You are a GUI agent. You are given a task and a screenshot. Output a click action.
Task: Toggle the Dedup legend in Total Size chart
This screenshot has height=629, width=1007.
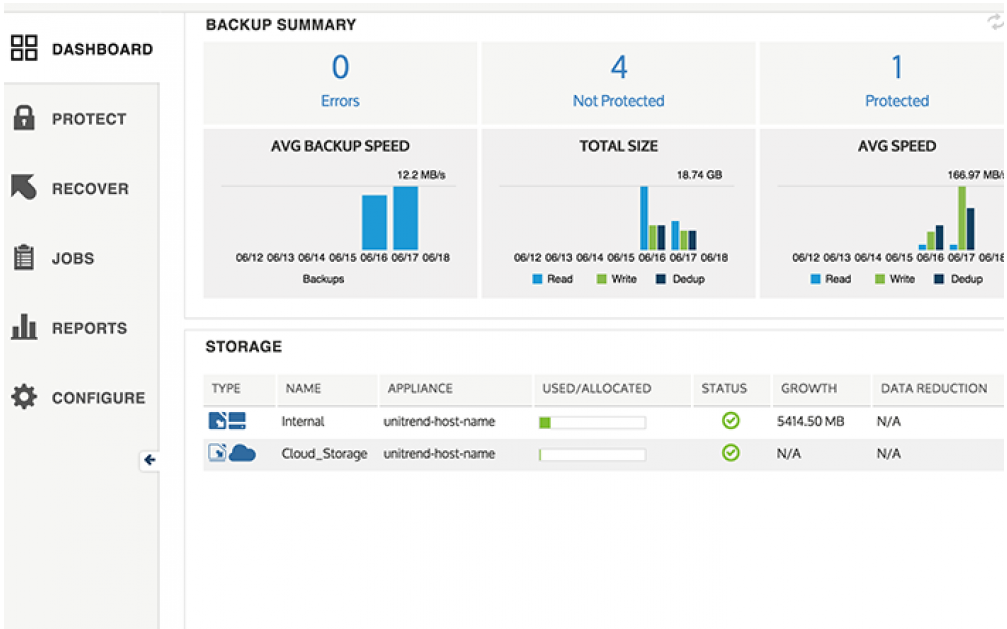680,279
